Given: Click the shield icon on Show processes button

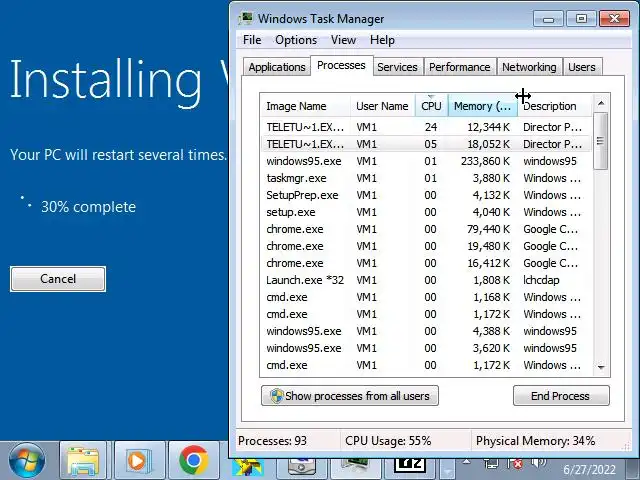Looking at the screenshot, I should [x=276, y=396].
